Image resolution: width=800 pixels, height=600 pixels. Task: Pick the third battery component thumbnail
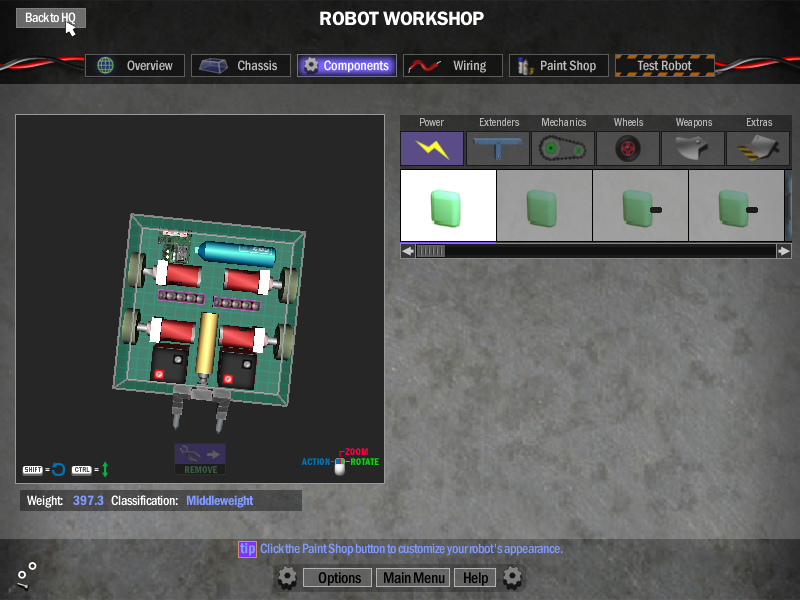[640, 206]
